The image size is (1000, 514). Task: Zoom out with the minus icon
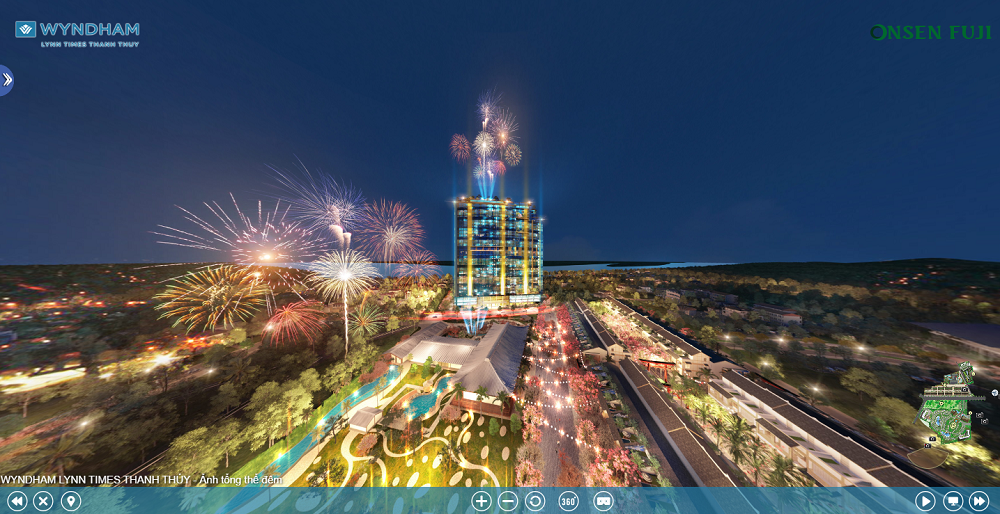(x=508, y=501)
